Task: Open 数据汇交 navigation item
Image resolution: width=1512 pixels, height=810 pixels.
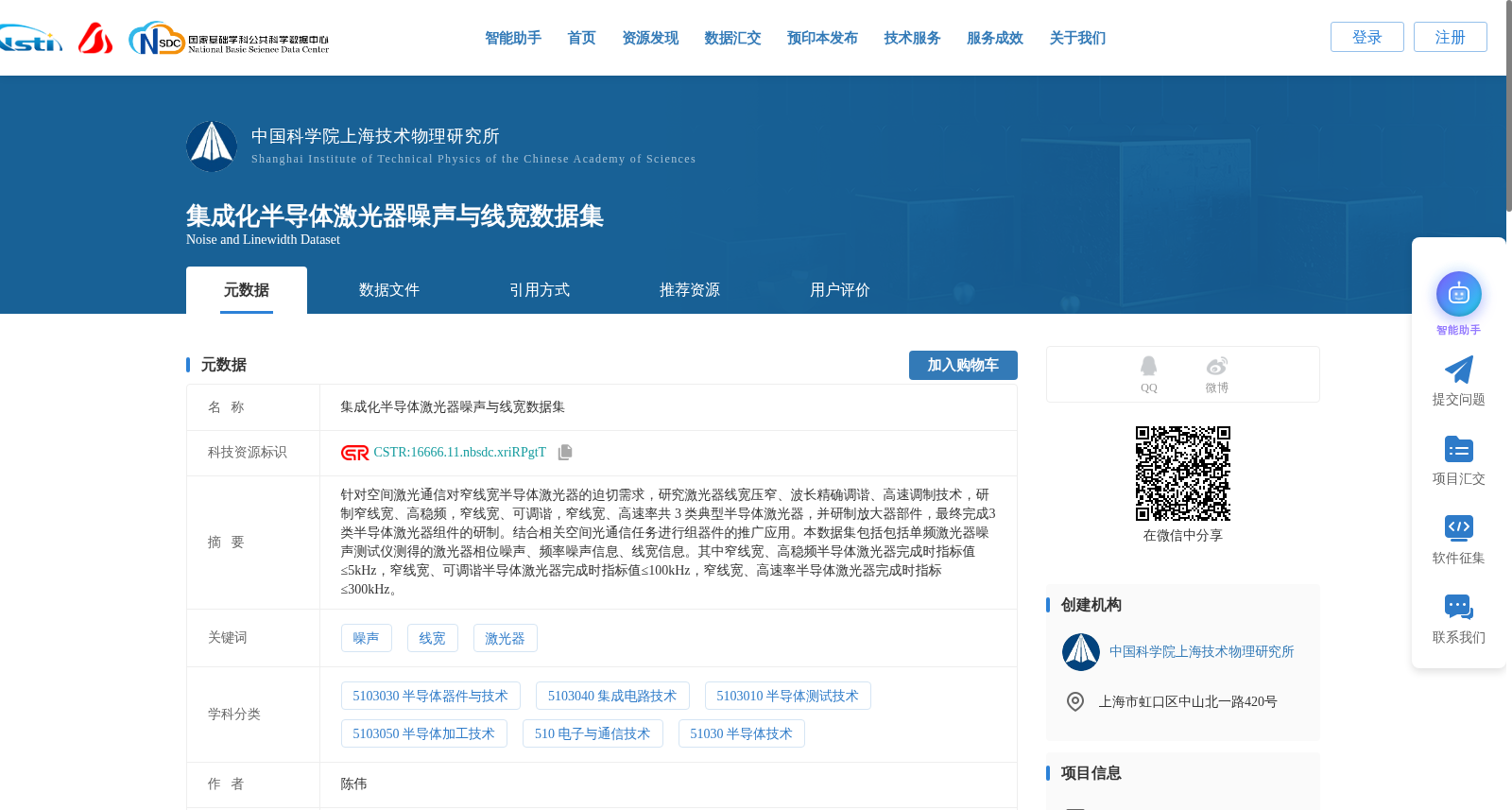Action: tap(732, 38)
